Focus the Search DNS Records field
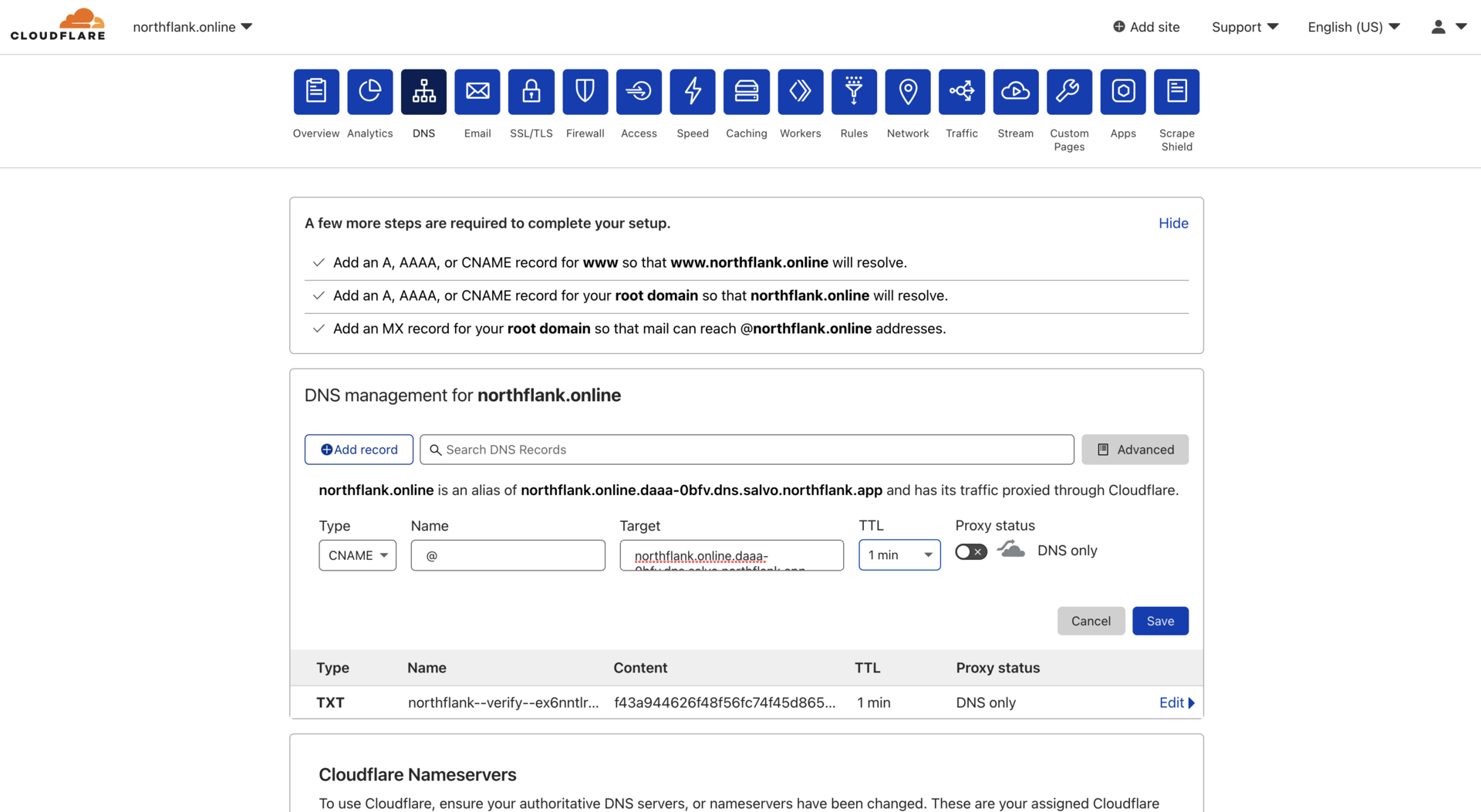Screen dimensions: 1481x812 (x=747, y=450)
